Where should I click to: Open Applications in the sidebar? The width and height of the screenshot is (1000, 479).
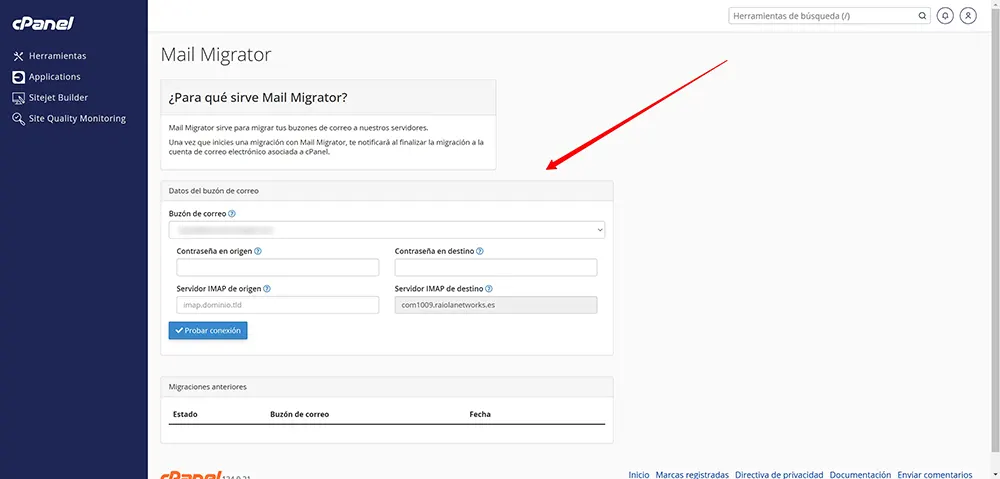tap(54, 77)
